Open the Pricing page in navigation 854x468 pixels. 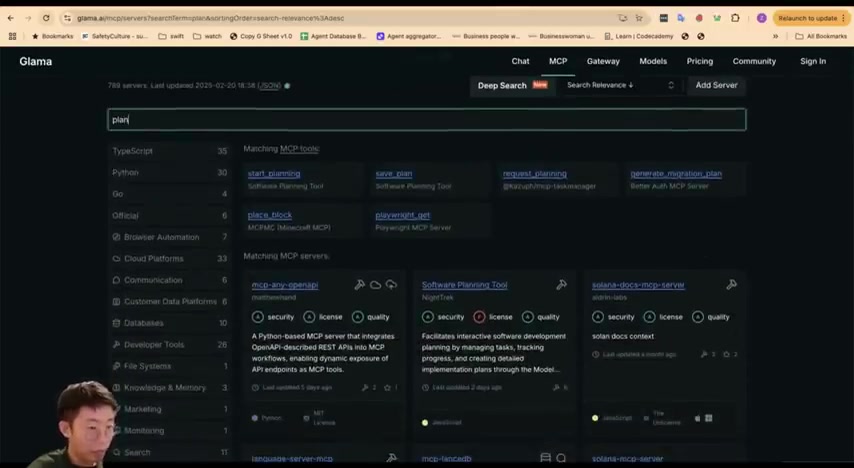(699, 61)
